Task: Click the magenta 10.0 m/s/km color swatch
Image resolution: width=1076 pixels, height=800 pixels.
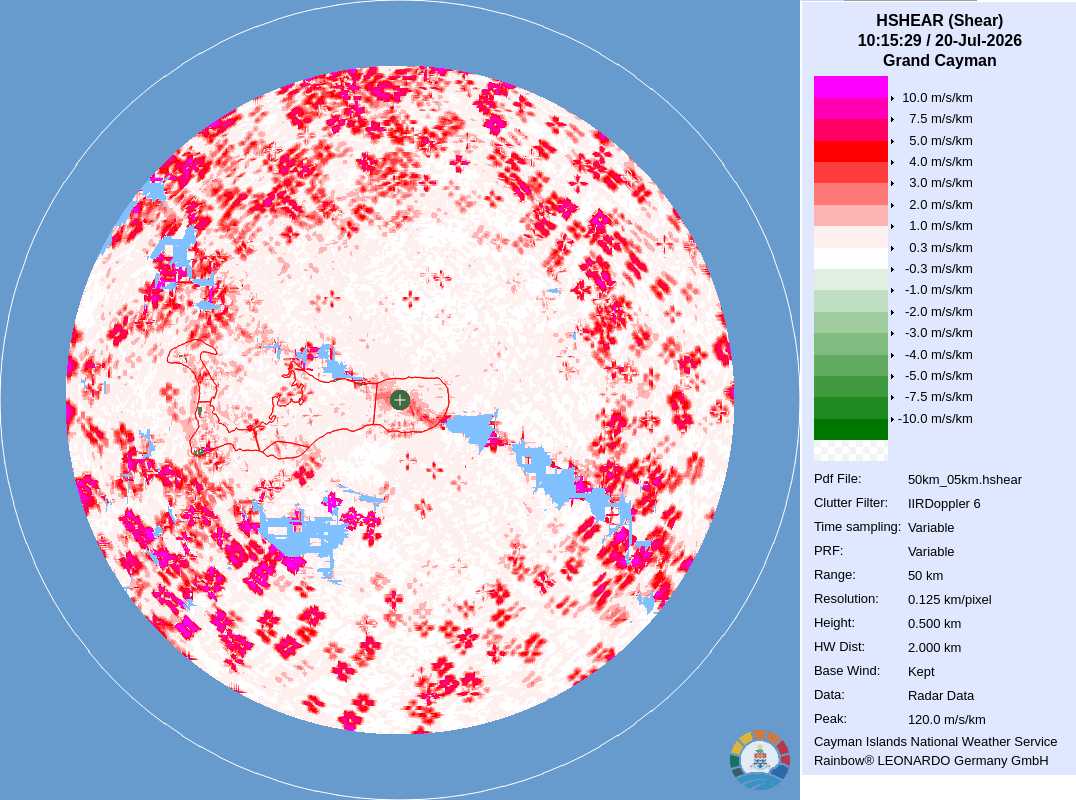Action: click(850, 87)
